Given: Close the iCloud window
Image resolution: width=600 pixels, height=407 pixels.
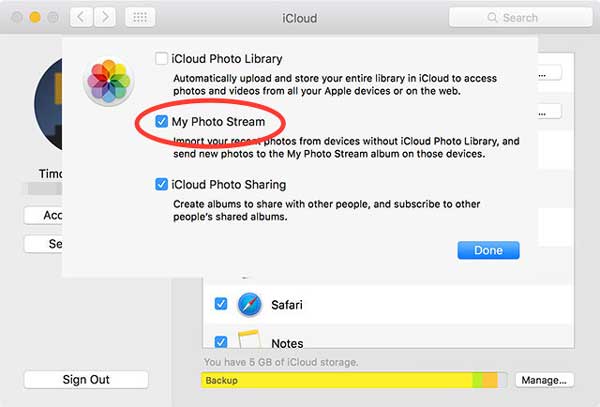Looking at the screenshot, I should [14, 18].
